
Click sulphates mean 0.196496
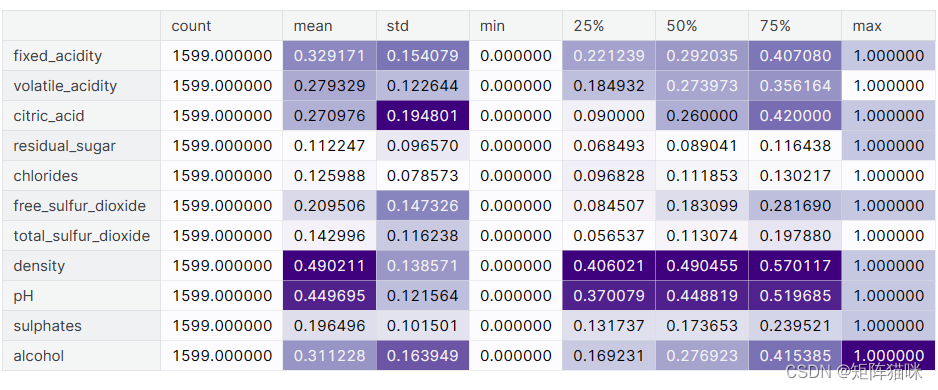pos(330,325)
